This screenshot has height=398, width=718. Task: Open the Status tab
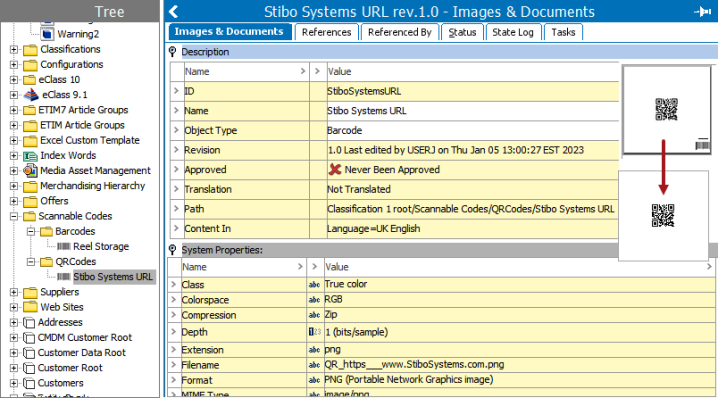[x=462, y=32]
